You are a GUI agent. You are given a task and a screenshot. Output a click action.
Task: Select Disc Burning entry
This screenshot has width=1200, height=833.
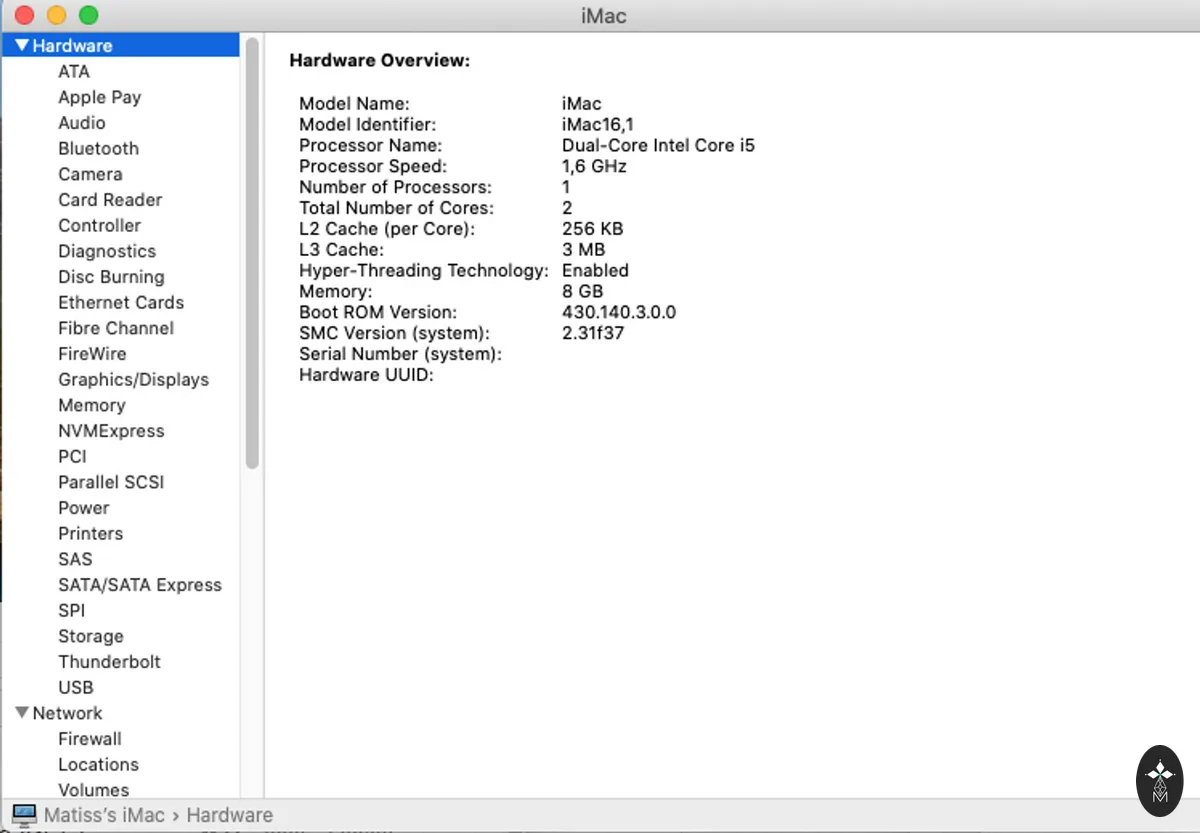(111, 277)
